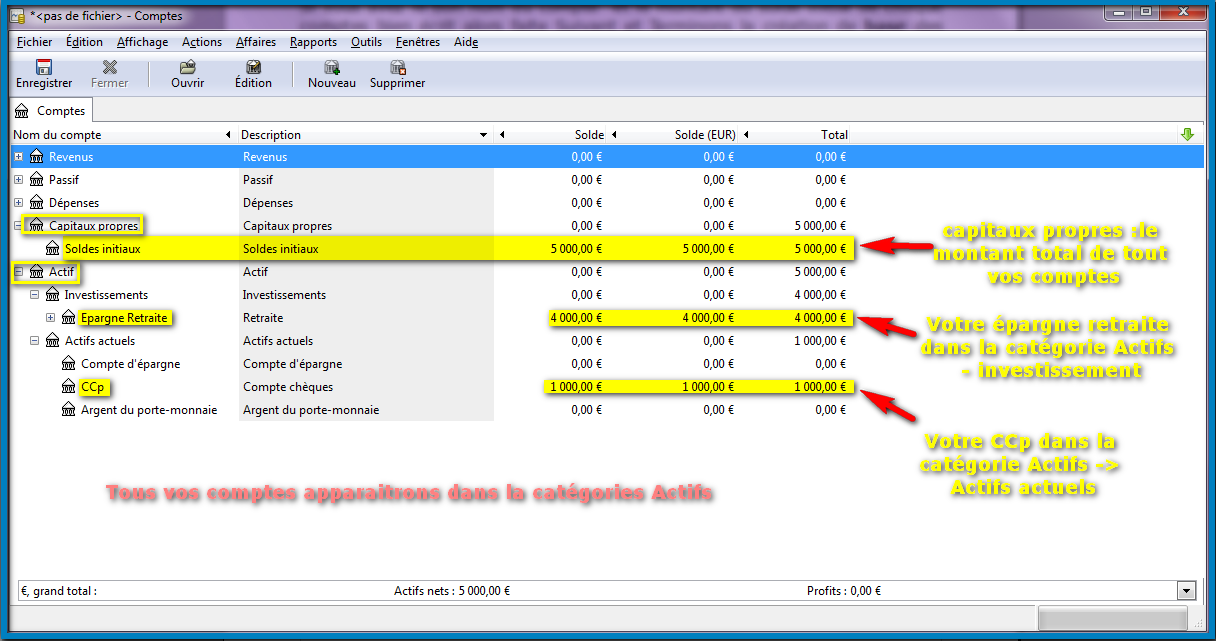Click the bank icon beside CCp

[69, 387]
